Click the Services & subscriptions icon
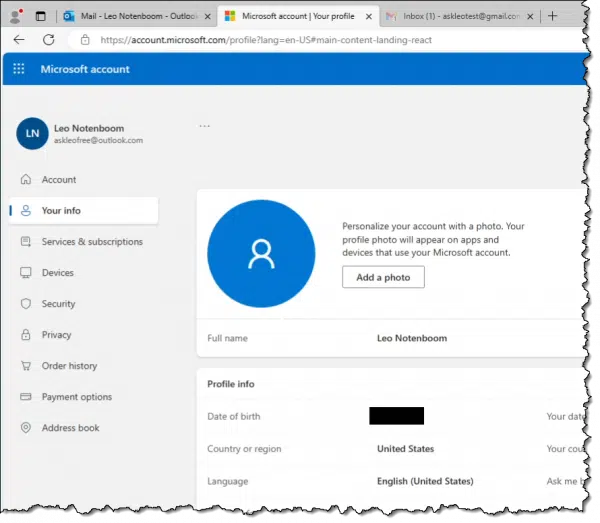The width and height of the screenshot is (600, 523). click(26, 242)
